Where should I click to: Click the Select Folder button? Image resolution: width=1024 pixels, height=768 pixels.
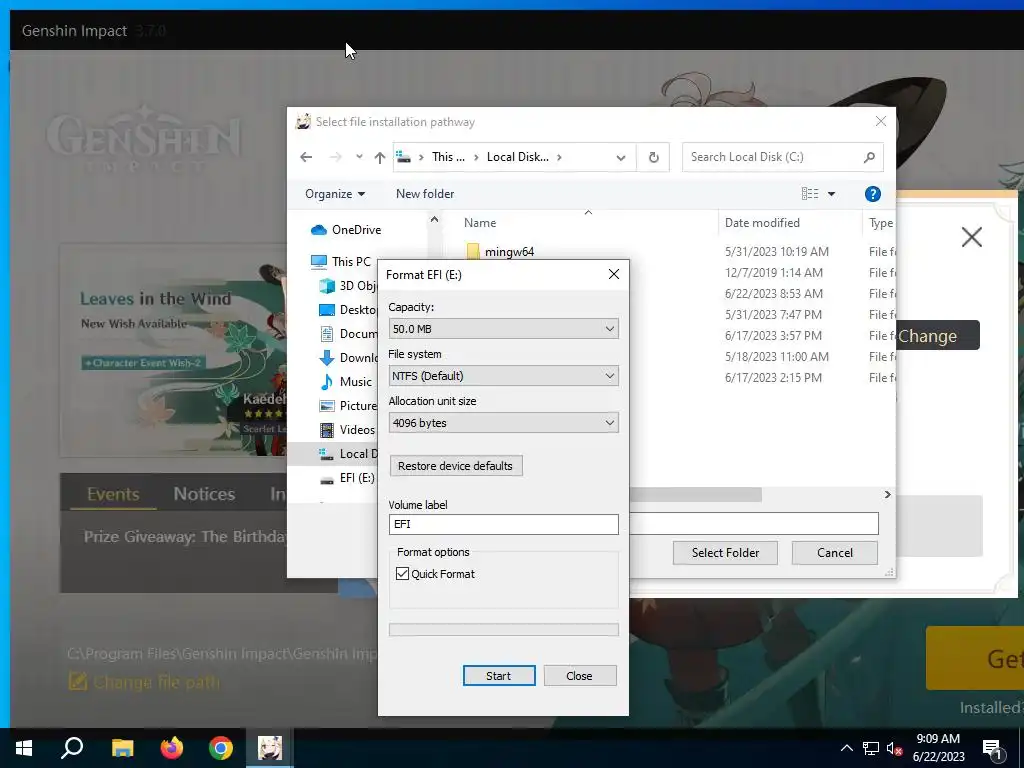pyautogui.click(x=725, y=553)
